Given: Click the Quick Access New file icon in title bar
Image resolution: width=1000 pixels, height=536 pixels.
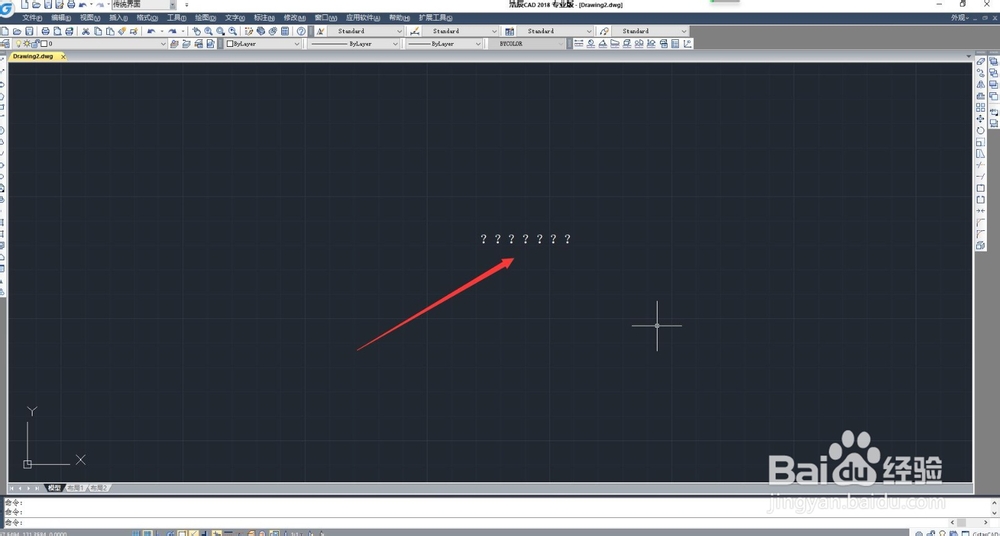Looking at the screenshot, I should [x=25, y=4].
